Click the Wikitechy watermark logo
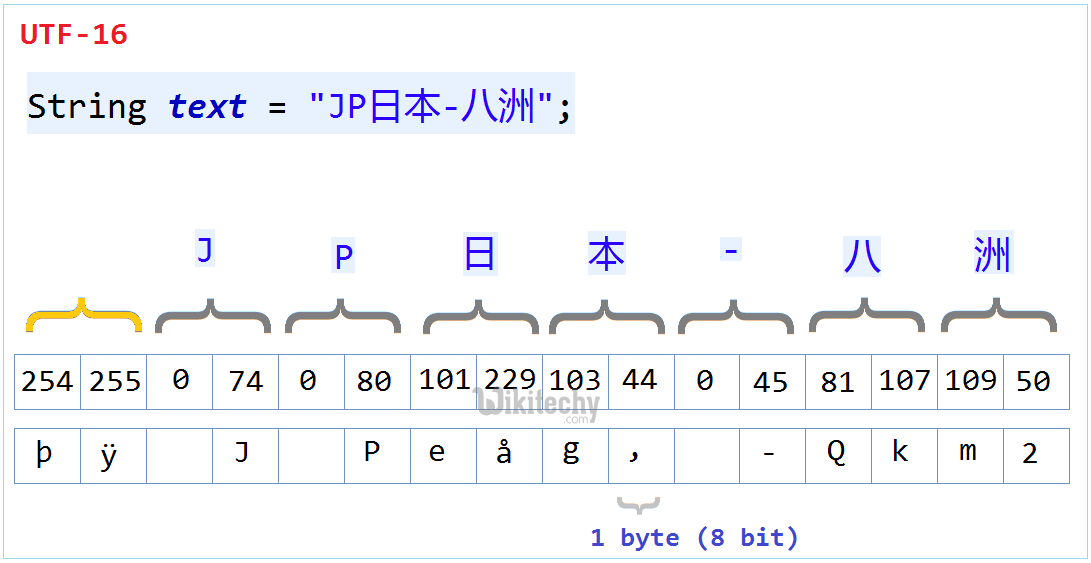This screenshot has width=1091, height=563. click(538, 405)
